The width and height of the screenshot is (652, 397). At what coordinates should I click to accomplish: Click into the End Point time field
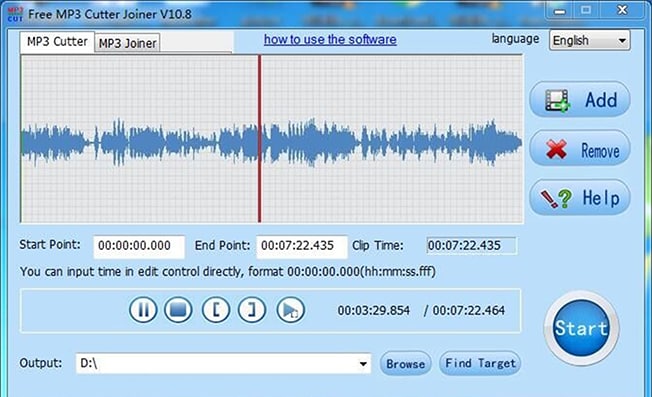(302, 246)
